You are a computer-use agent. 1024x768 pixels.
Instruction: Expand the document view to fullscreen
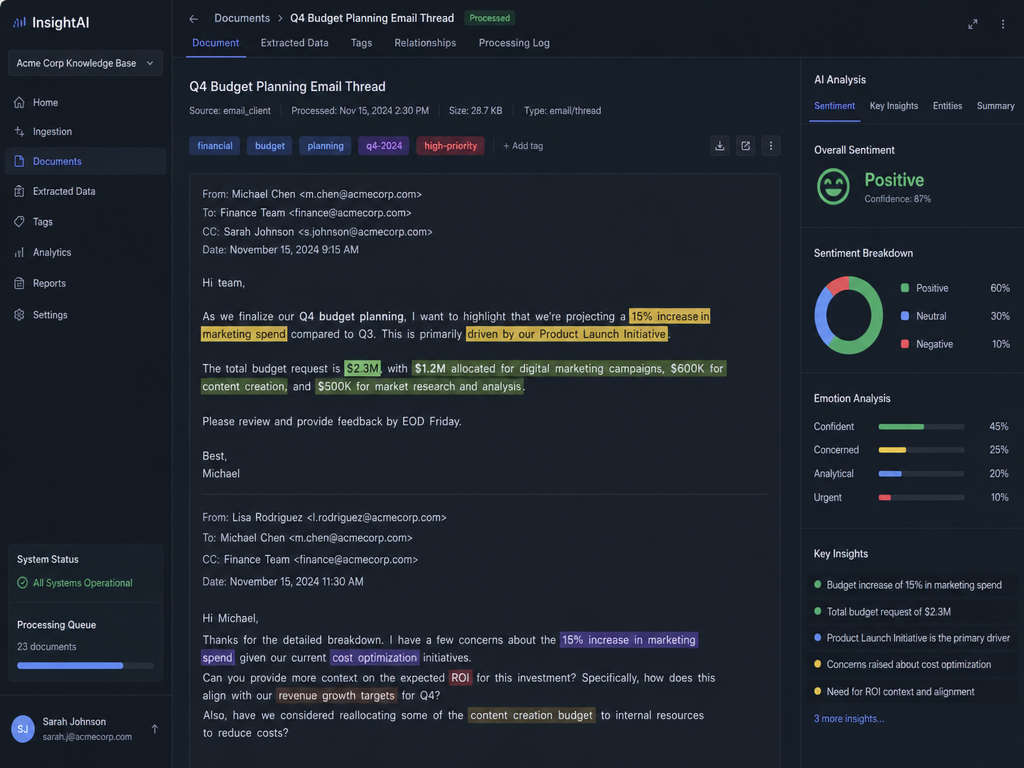[x=972, y=24]
